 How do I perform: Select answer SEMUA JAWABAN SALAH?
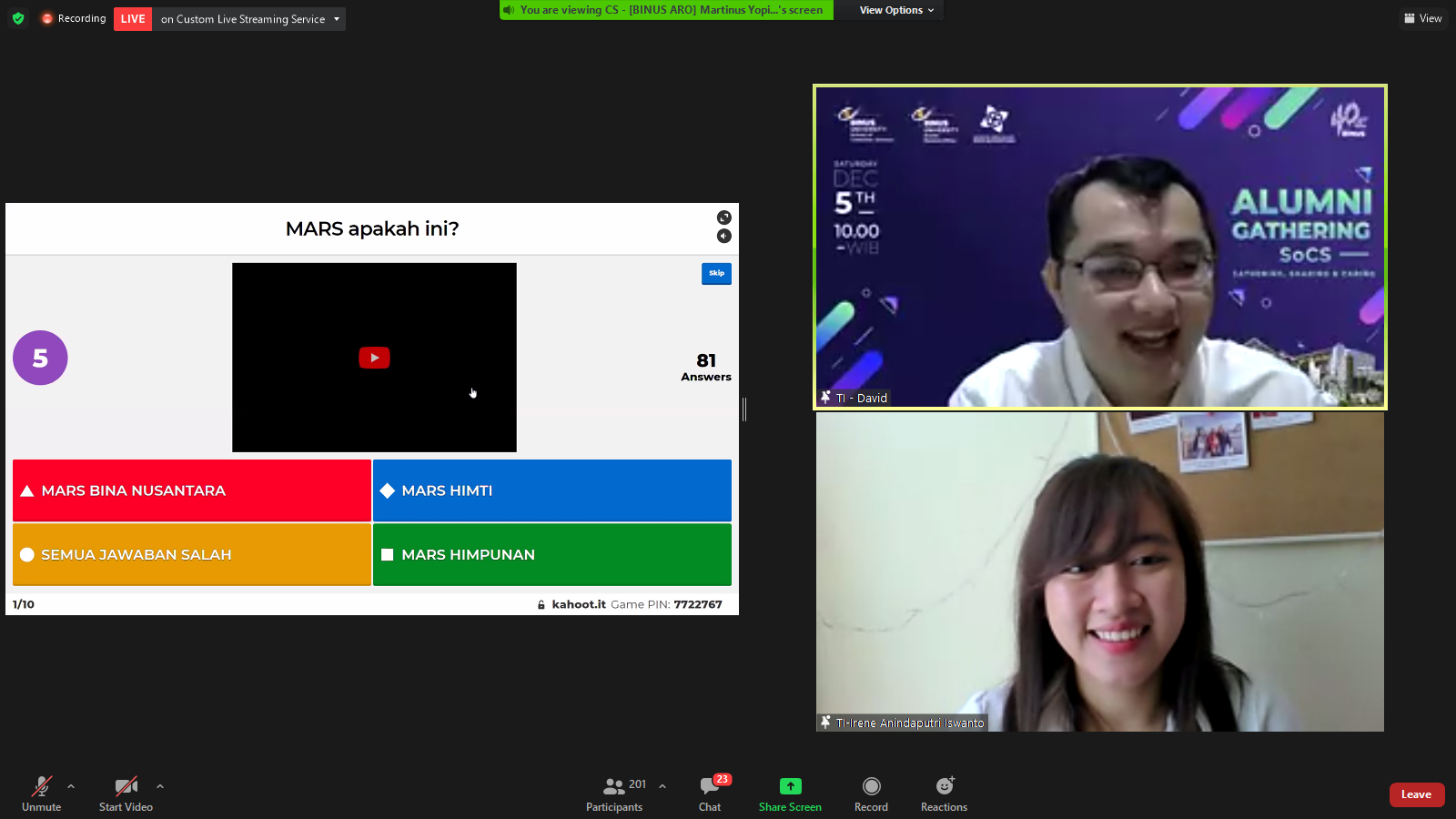(x=192, y=554)
